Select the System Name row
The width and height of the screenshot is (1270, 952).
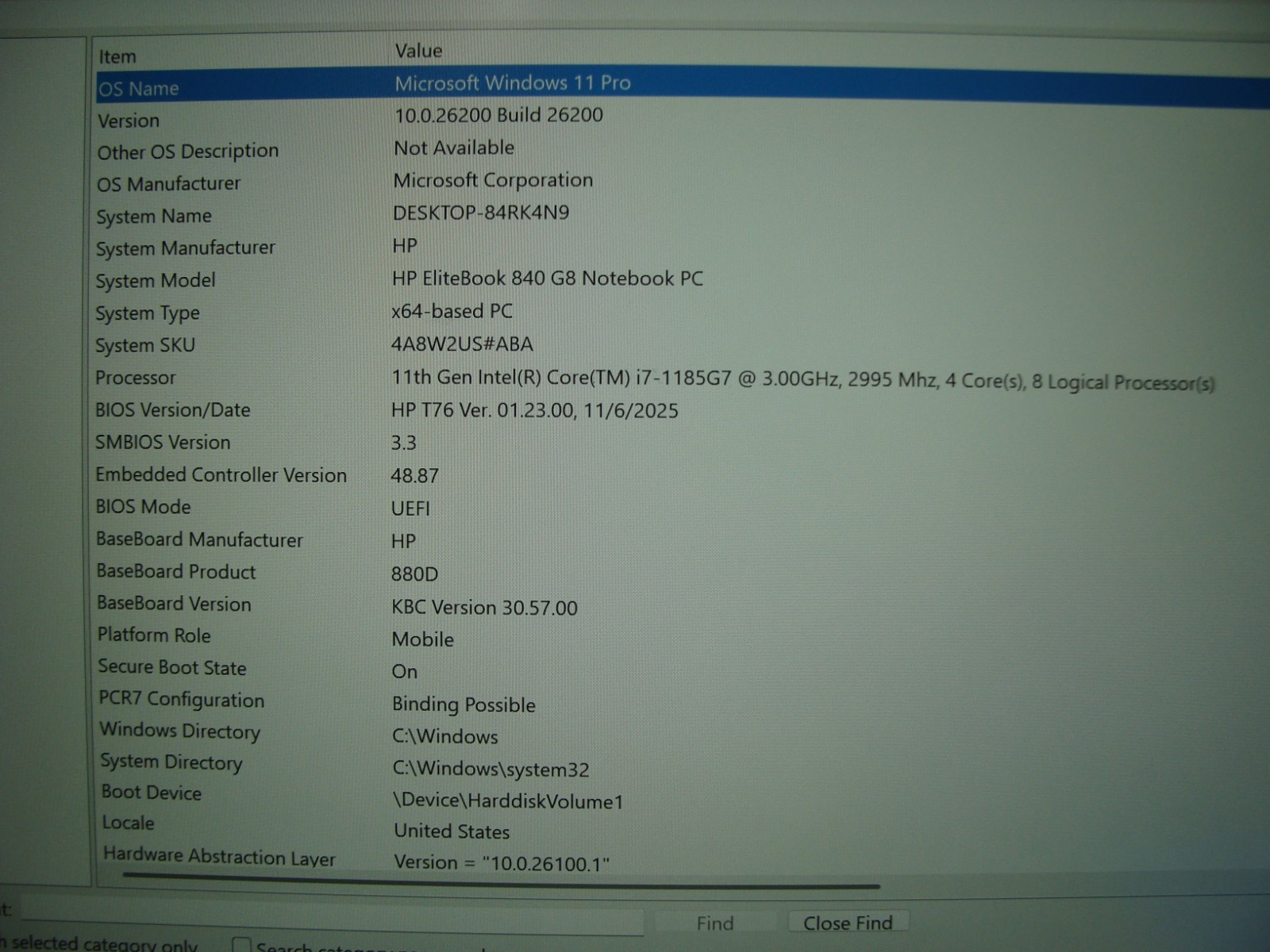pyautogui.click(x=681, y=216)
